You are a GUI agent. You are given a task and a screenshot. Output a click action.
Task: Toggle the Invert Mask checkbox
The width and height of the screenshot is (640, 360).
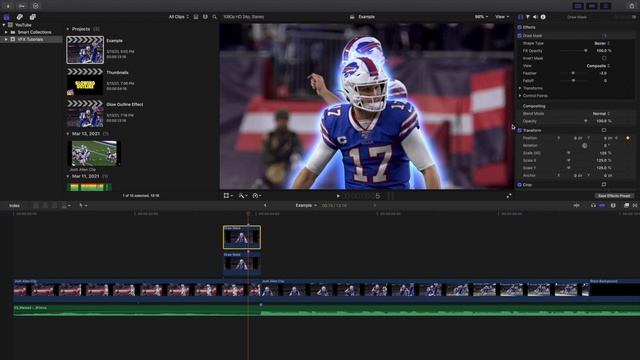pos(604,58)
